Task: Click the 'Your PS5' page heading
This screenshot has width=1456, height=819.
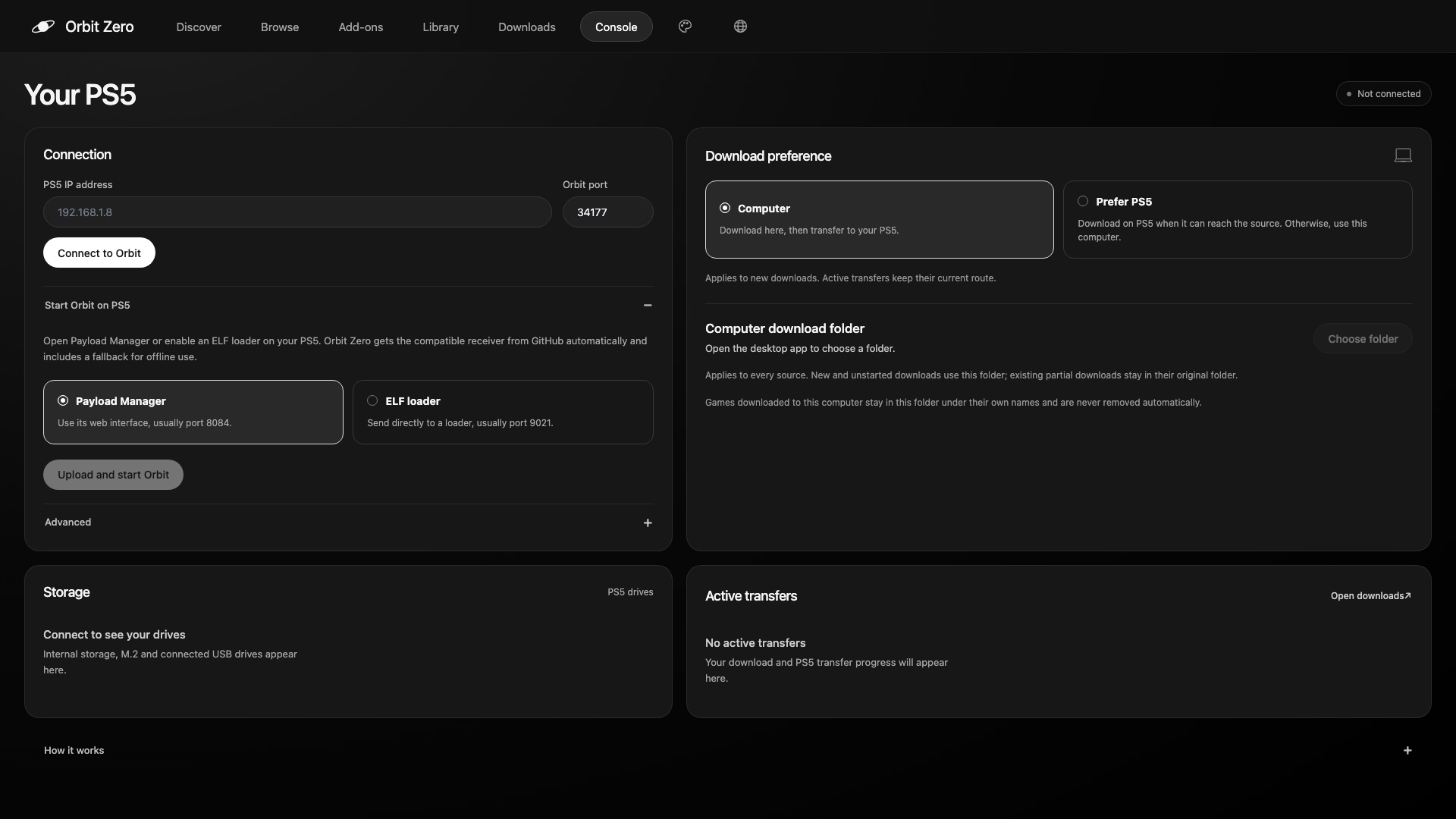Action: (80, 95)
